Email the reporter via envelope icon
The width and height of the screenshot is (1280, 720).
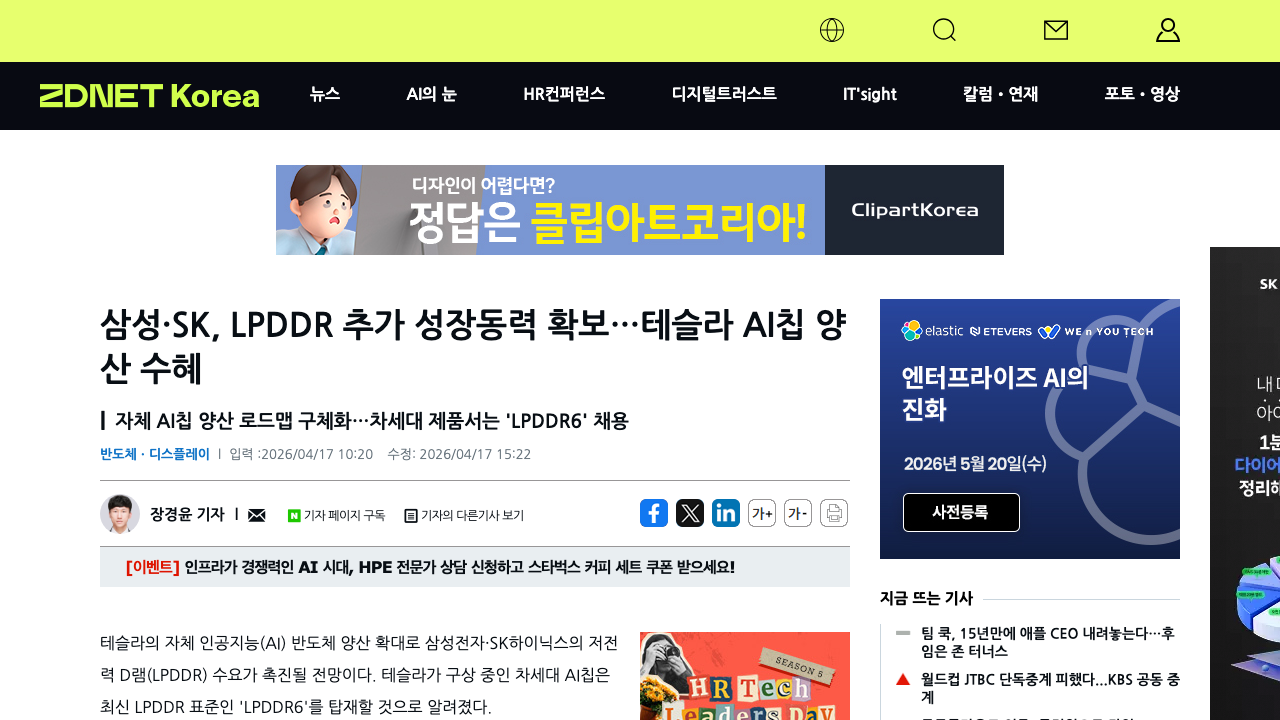click(257, 515)
